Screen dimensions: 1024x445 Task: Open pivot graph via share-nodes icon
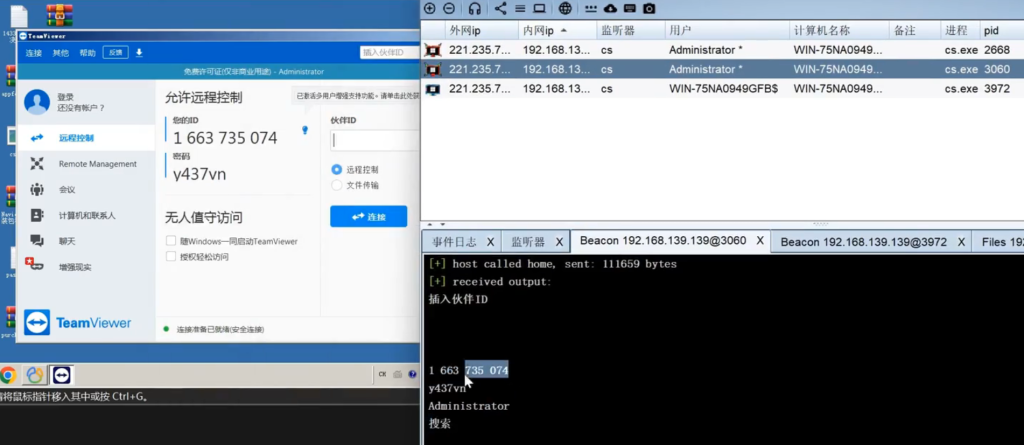tap(500, 8)
